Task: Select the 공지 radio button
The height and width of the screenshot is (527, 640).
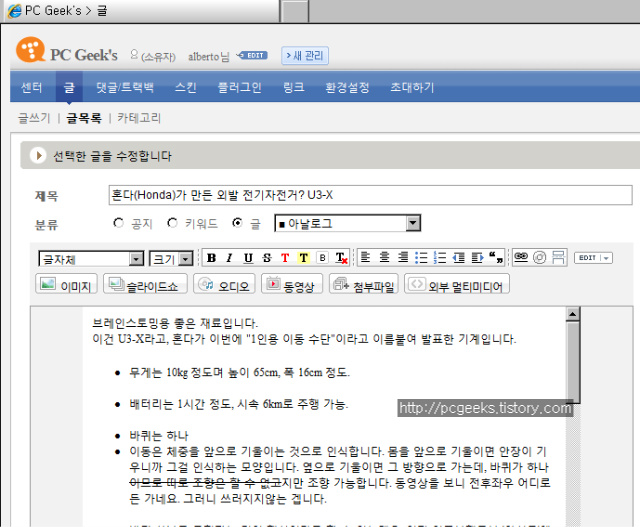Action: 118,223
